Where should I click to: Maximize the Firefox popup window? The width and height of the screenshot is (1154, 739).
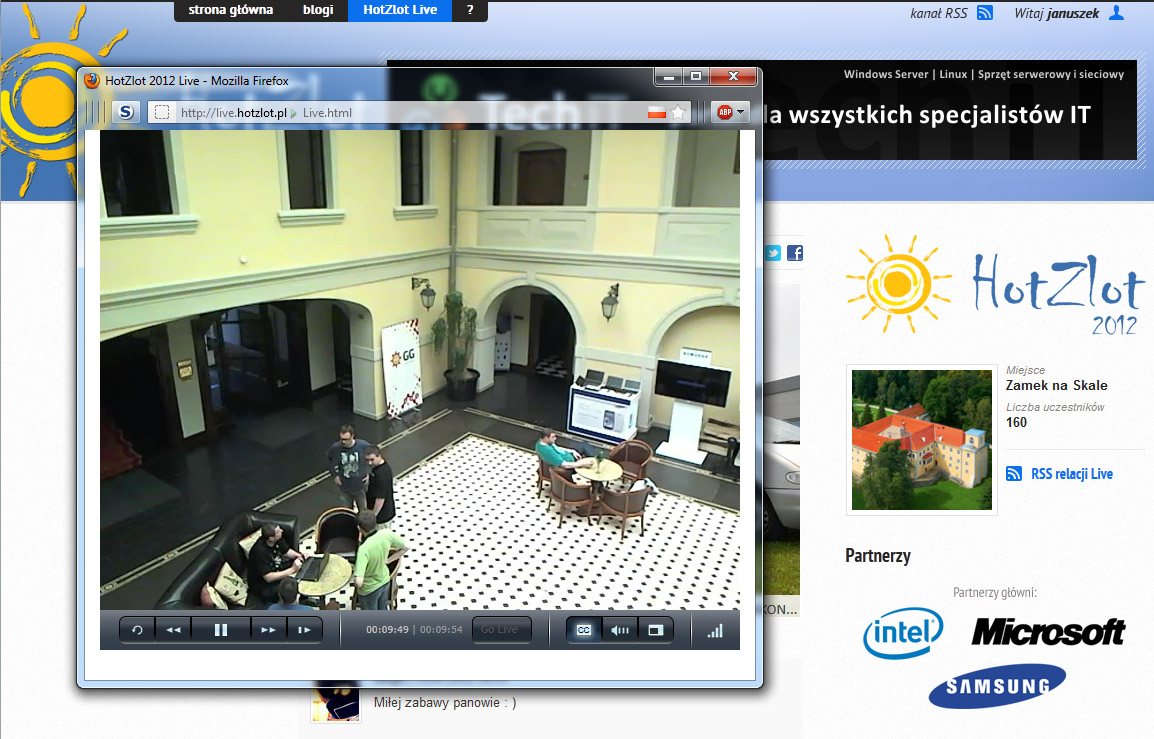pos(695,76)
